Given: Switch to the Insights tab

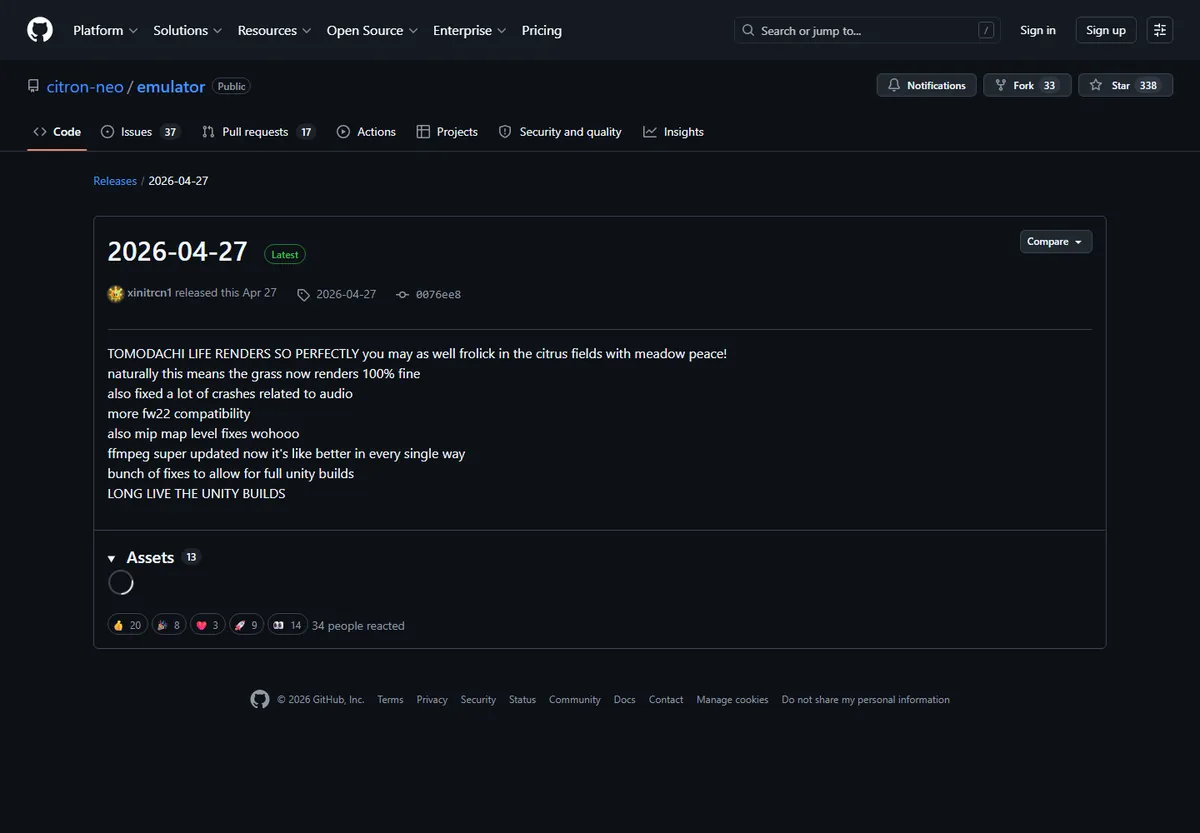Looking at the screenshot, I should (673, 132).
